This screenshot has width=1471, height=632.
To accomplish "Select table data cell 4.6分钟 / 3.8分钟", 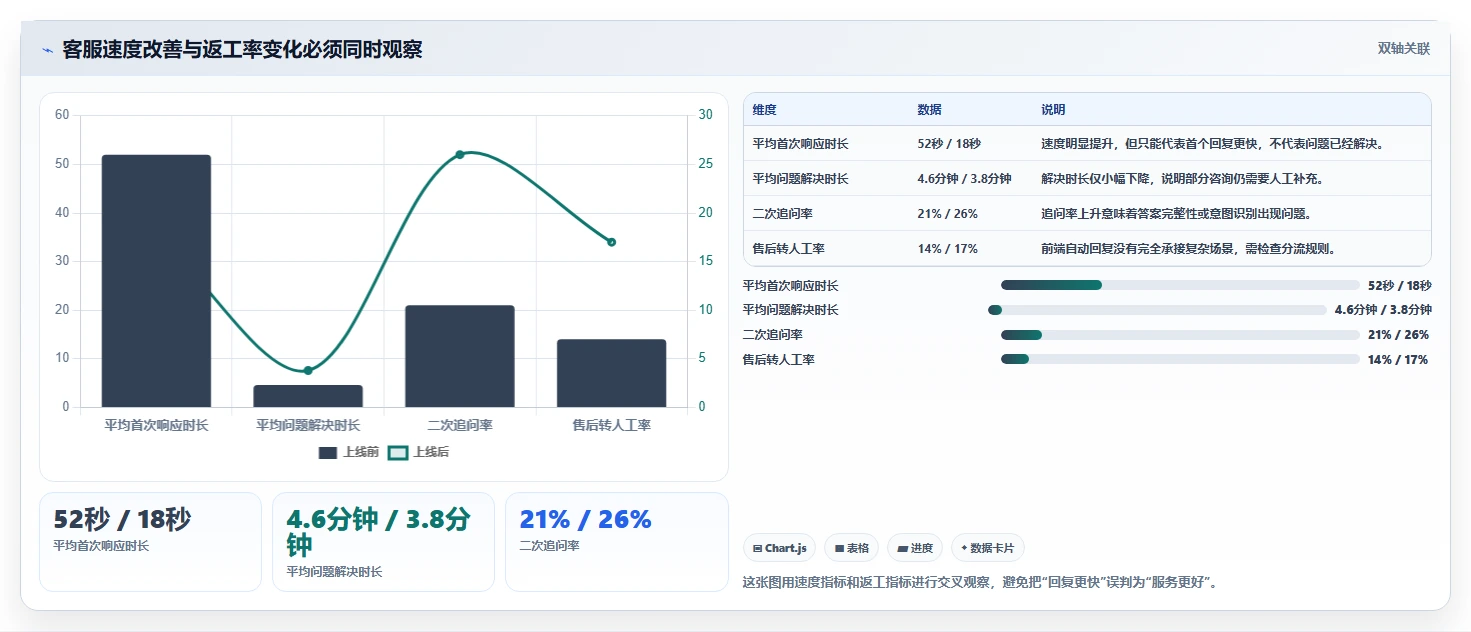I will [964, 179].
